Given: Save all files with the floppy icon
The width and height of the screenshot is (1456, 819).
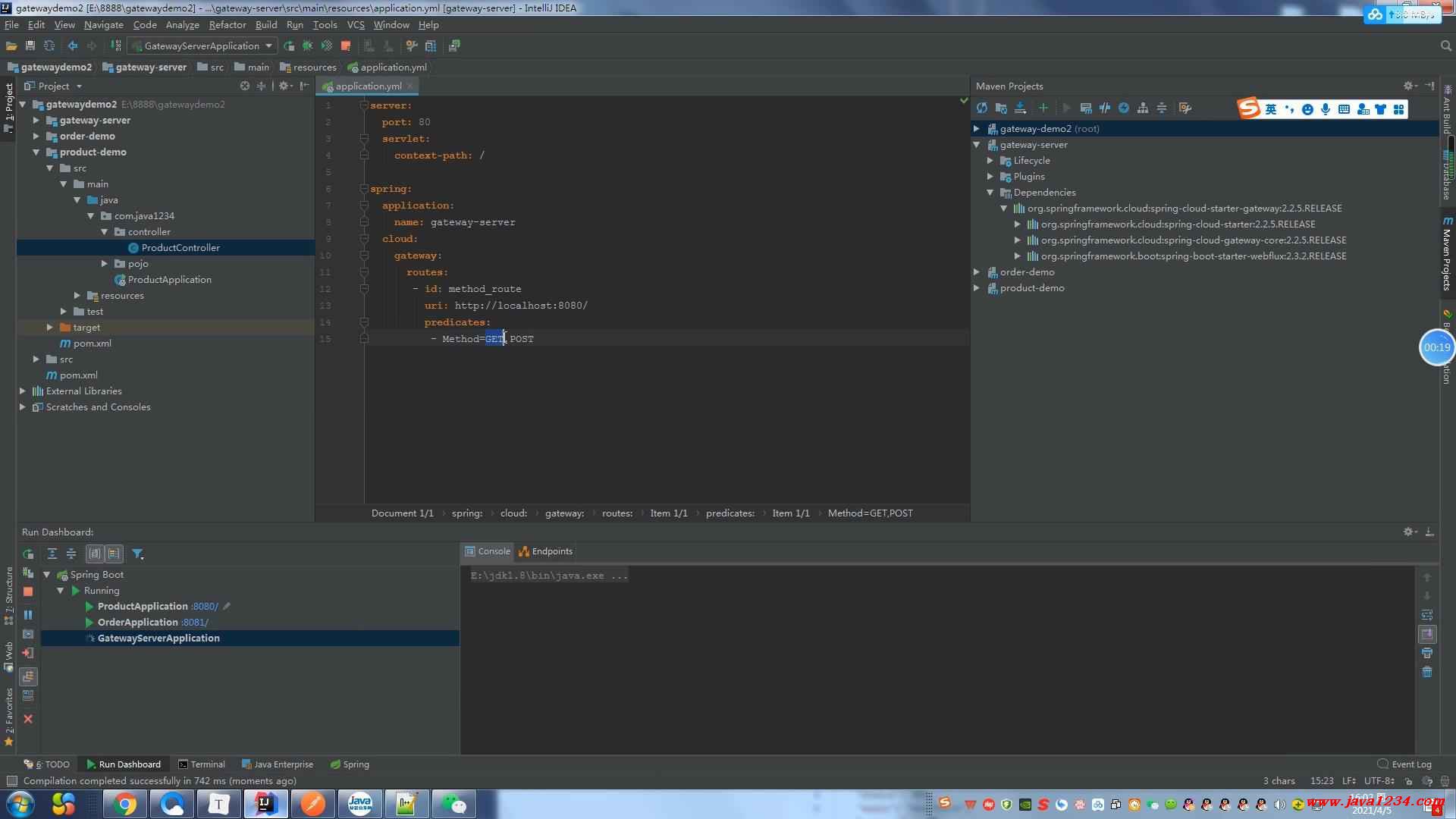Looking at the screenshot, I should pyautogui.click(x=30, y=45).
